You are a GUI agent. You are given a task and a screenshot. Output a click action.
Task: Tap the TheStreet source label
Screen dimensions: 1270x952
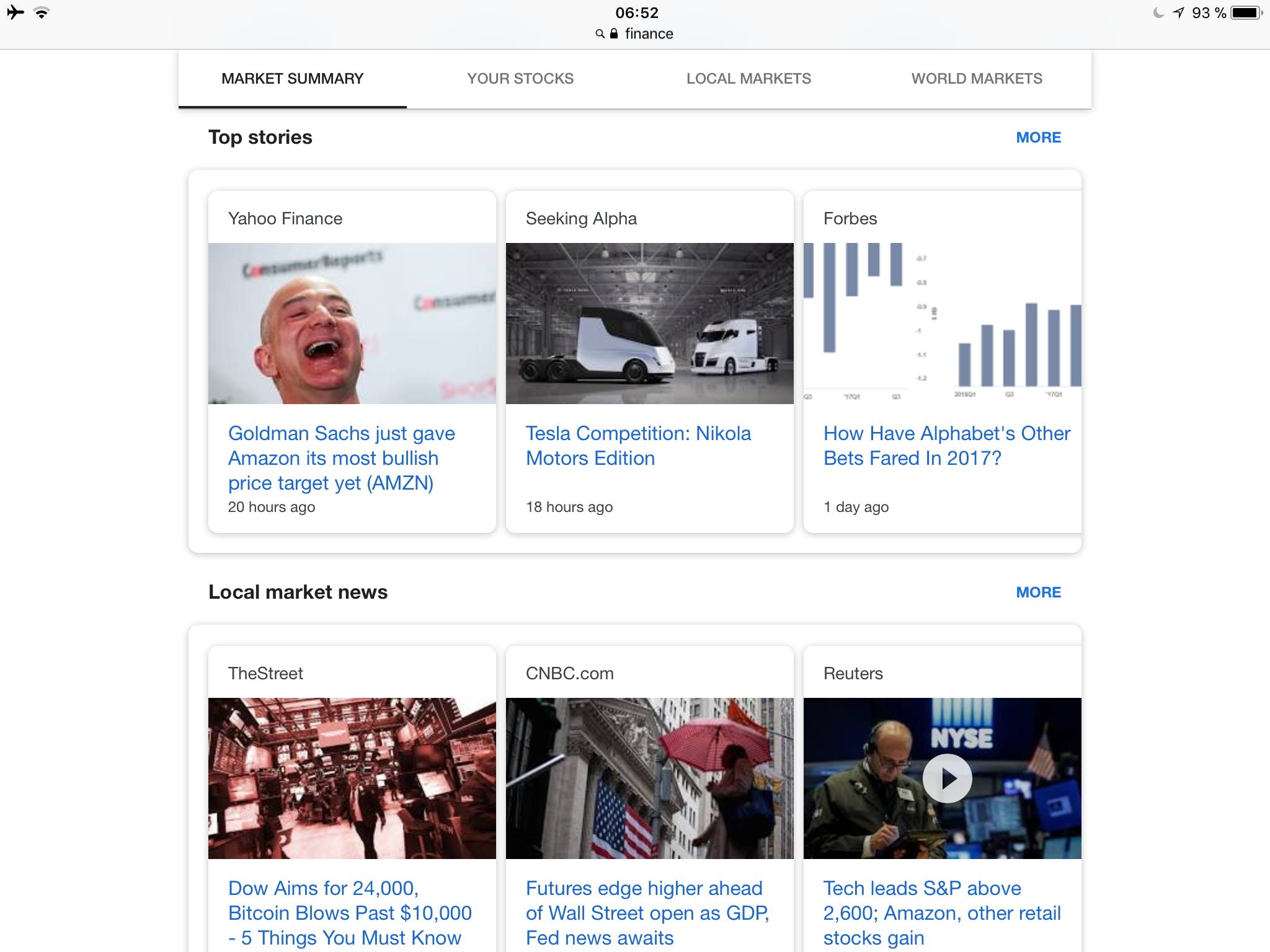click(265, 674)
